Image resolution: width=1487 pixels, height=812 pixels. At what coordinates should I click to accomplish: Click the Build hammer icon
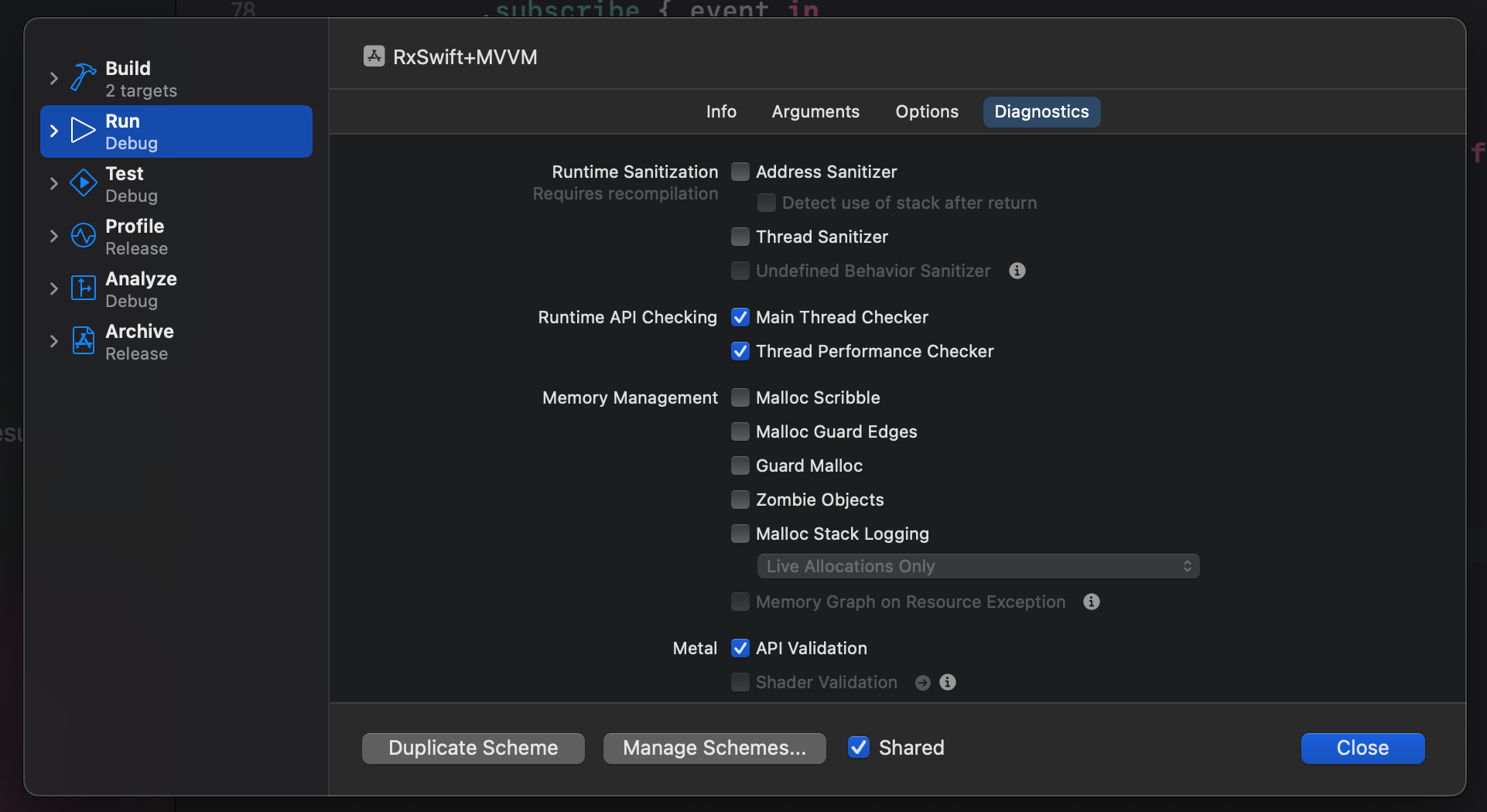84,77
